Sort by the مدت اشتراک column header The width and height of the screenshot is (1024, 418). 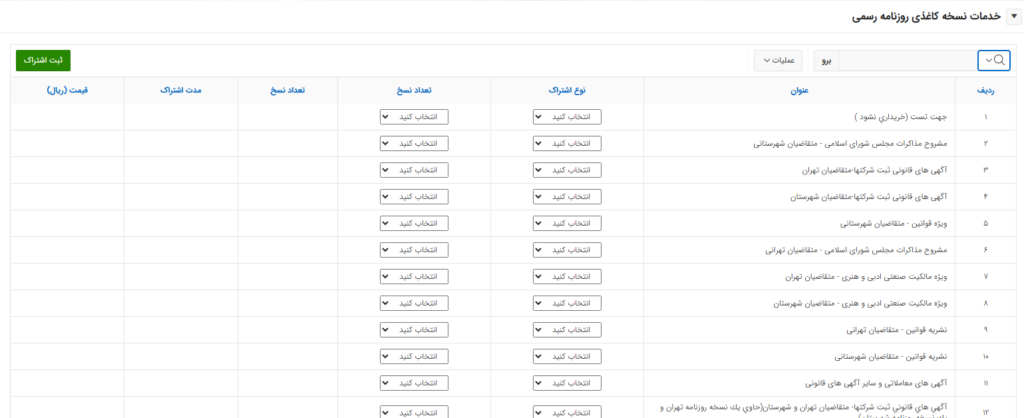tap(181, 90)
